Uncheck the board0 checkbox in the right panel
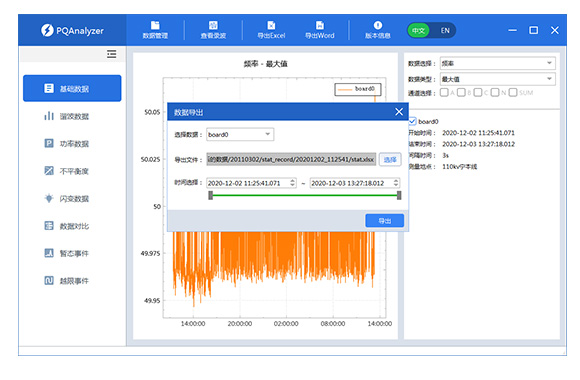This screenshot has height=380, width=580. tap(412, 121)
